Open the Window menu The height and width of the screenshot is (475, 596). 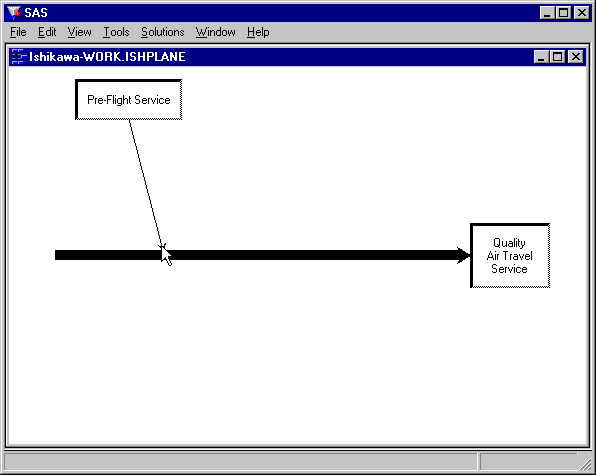click(215, 32)
